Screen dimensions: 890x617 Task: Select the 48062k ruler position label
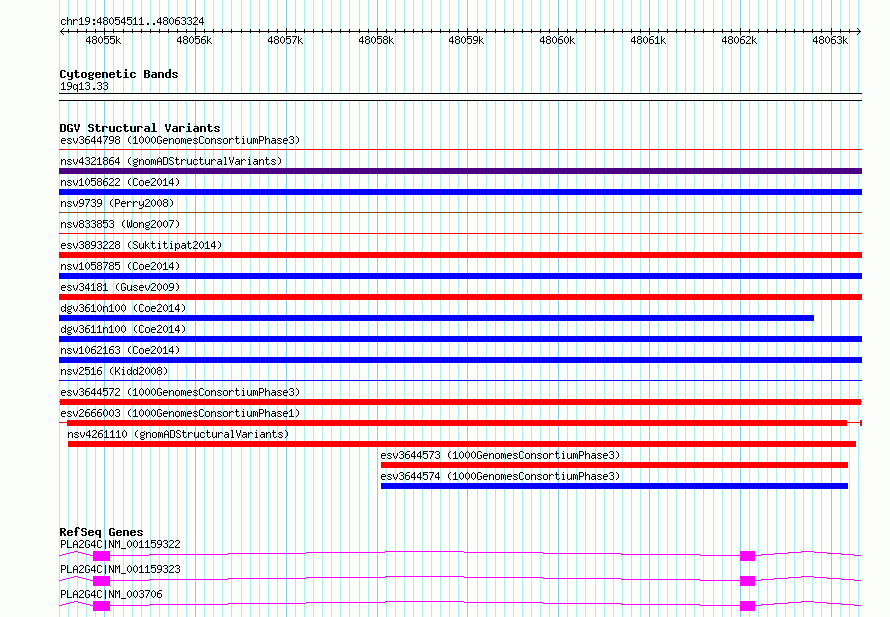[739, 40]
